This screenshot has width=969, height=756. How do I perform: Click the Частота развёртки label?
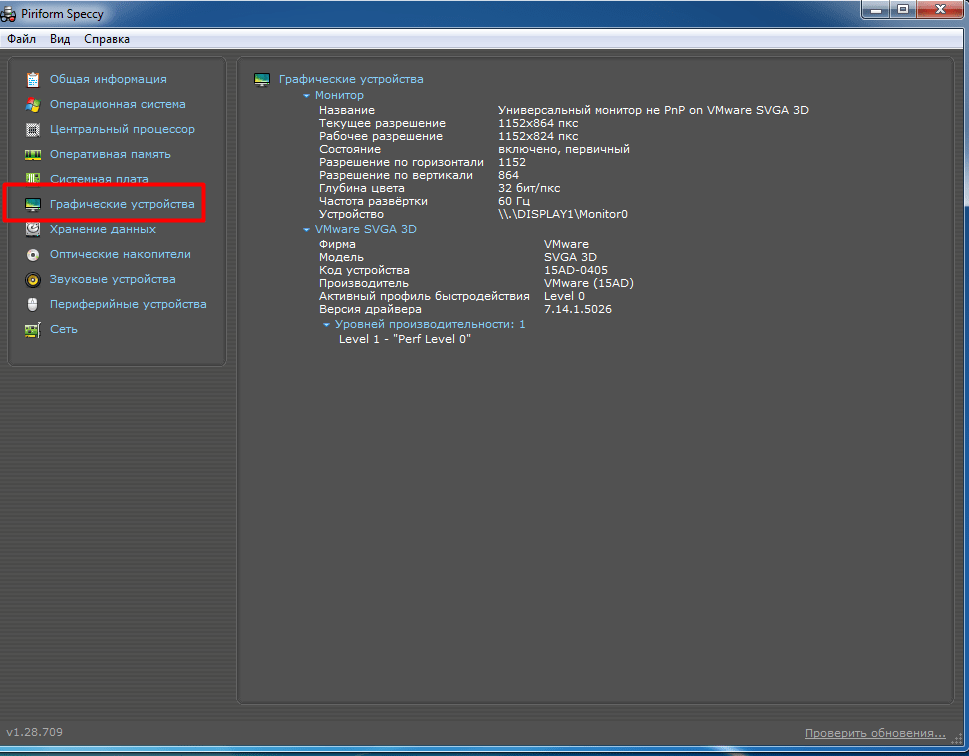click(x=373, y=201)
